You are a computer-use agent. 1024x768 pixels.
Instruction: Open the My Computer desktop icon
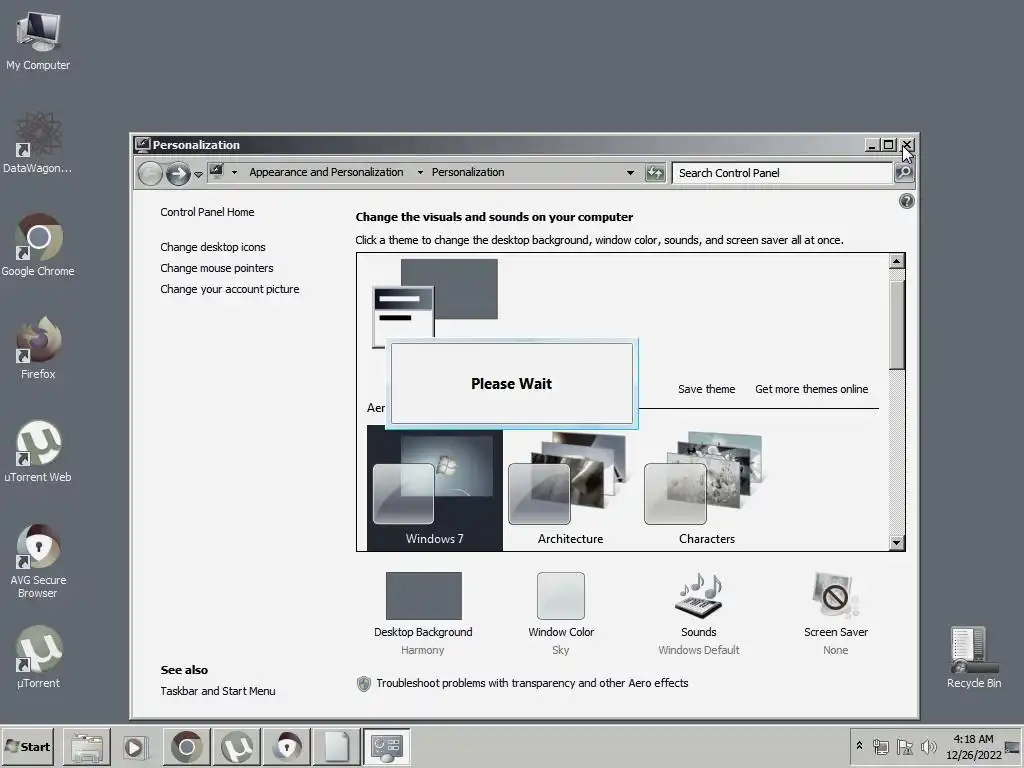(x=38, y=40)
